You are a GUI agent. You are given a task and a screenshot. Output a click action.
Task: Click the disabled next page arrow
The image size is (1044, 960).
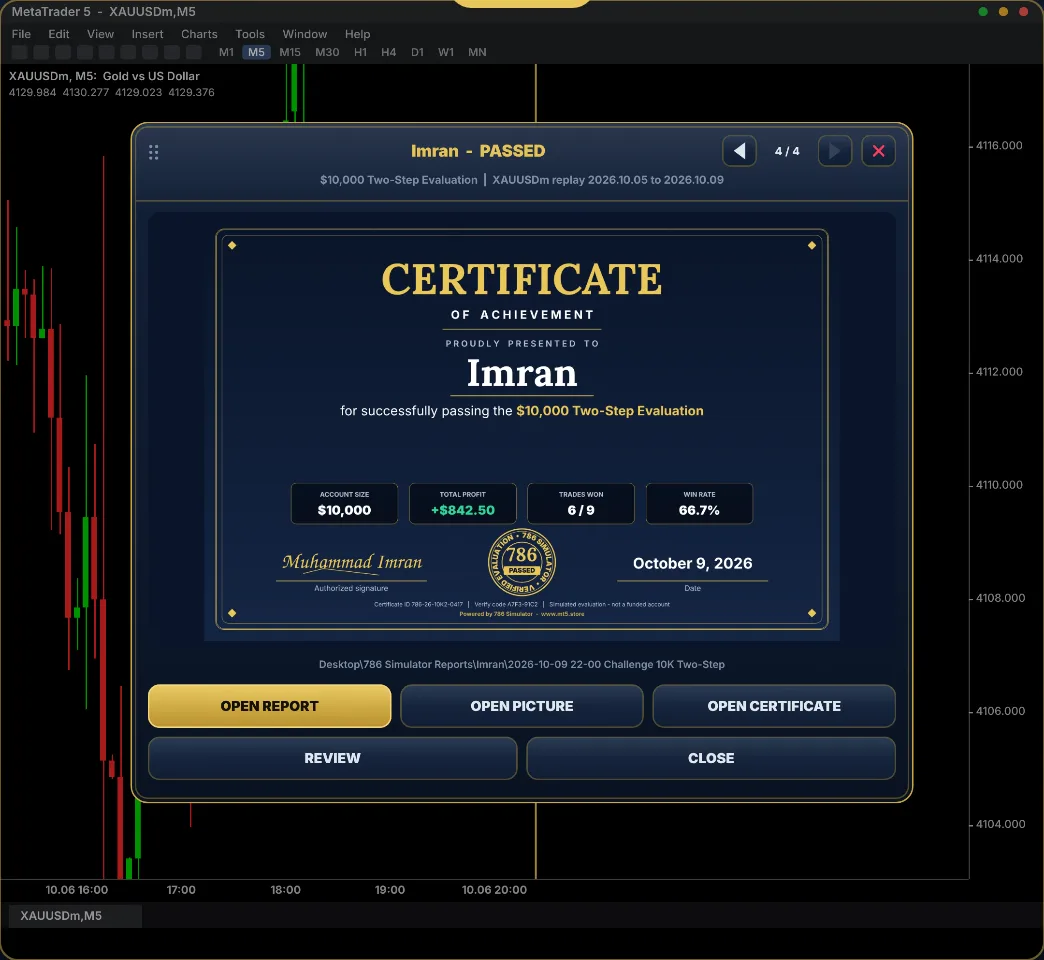tap(834, 151)
